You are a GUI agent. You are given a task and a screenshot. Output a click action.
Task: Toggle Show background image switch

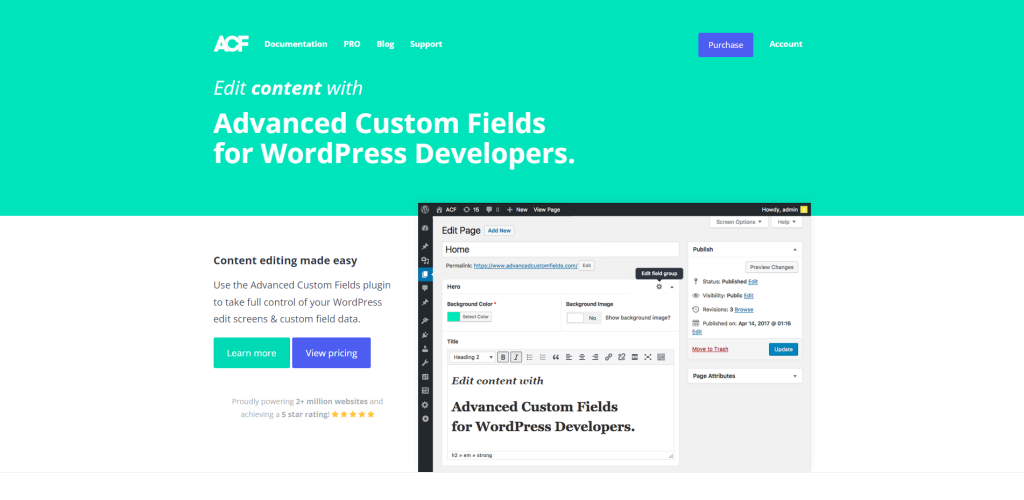click(584, 318)
